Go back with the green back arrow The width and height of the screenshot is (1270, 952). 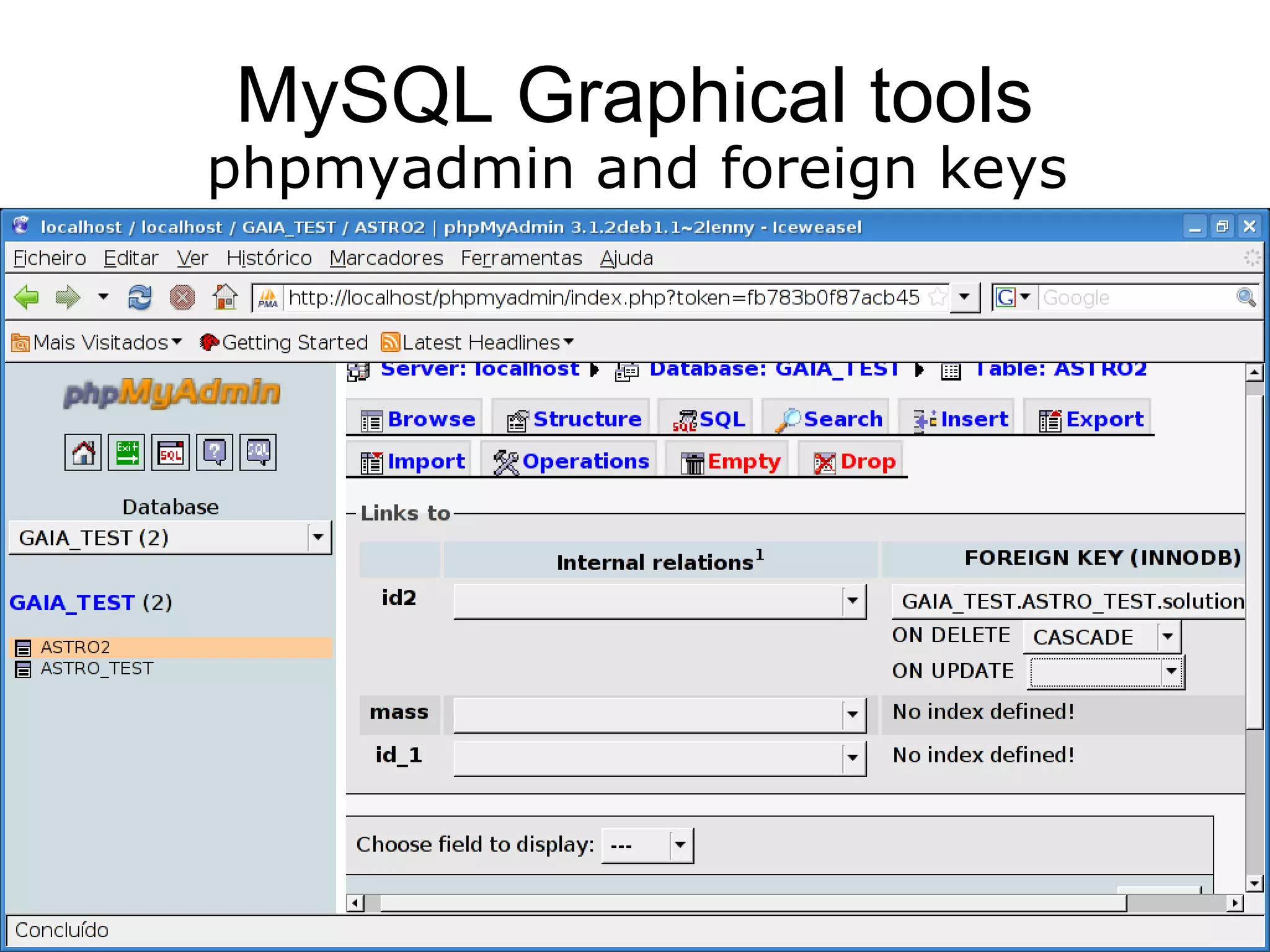[26, 297]
